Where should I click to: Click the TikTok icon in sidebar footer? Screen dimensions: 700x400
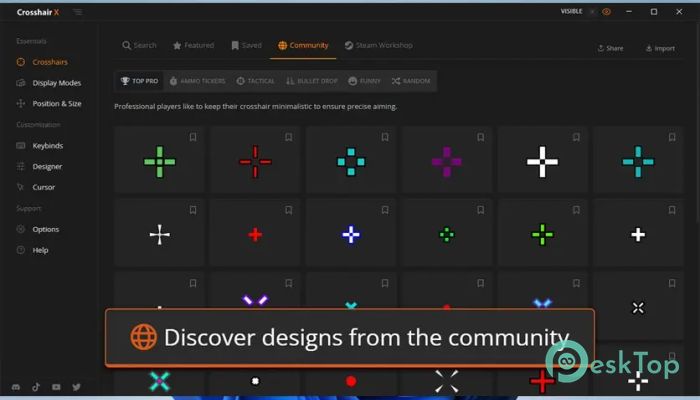click(36, 387)
